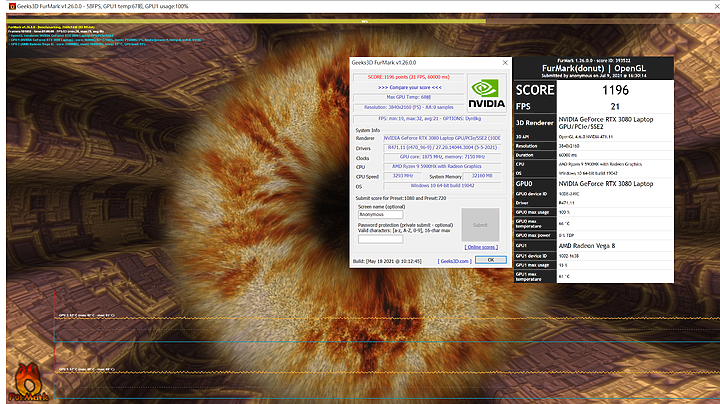The width and height of the screenshot is (720, 404).
Task: Focus the Password protection field
Action: 380,239
